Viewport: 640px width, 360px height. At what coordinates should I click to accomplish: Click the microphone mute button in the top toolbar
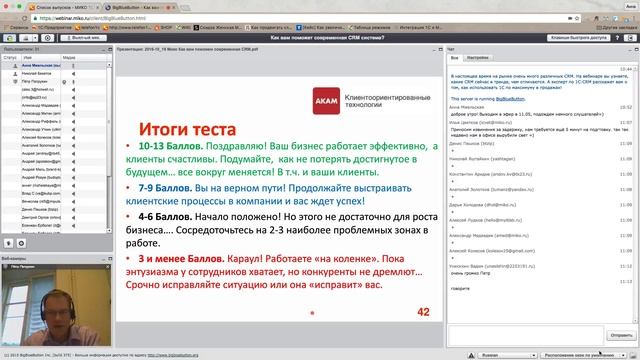pos(84,38)
